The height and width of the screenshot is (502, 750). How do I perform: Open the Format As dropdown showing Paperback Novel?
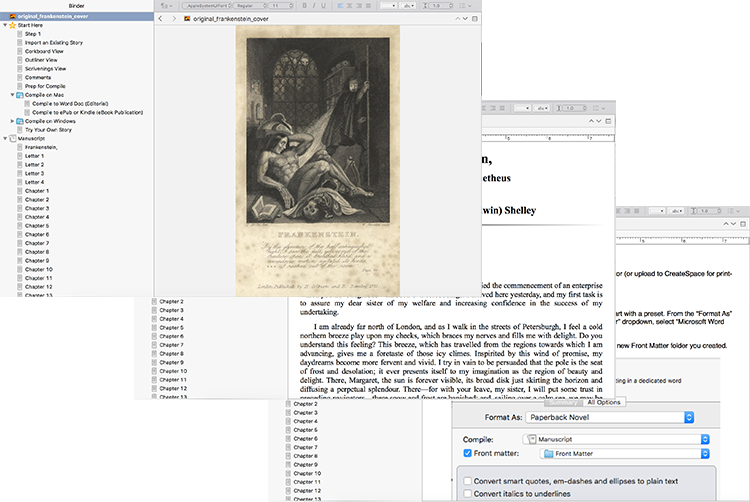tap(610, 417)
